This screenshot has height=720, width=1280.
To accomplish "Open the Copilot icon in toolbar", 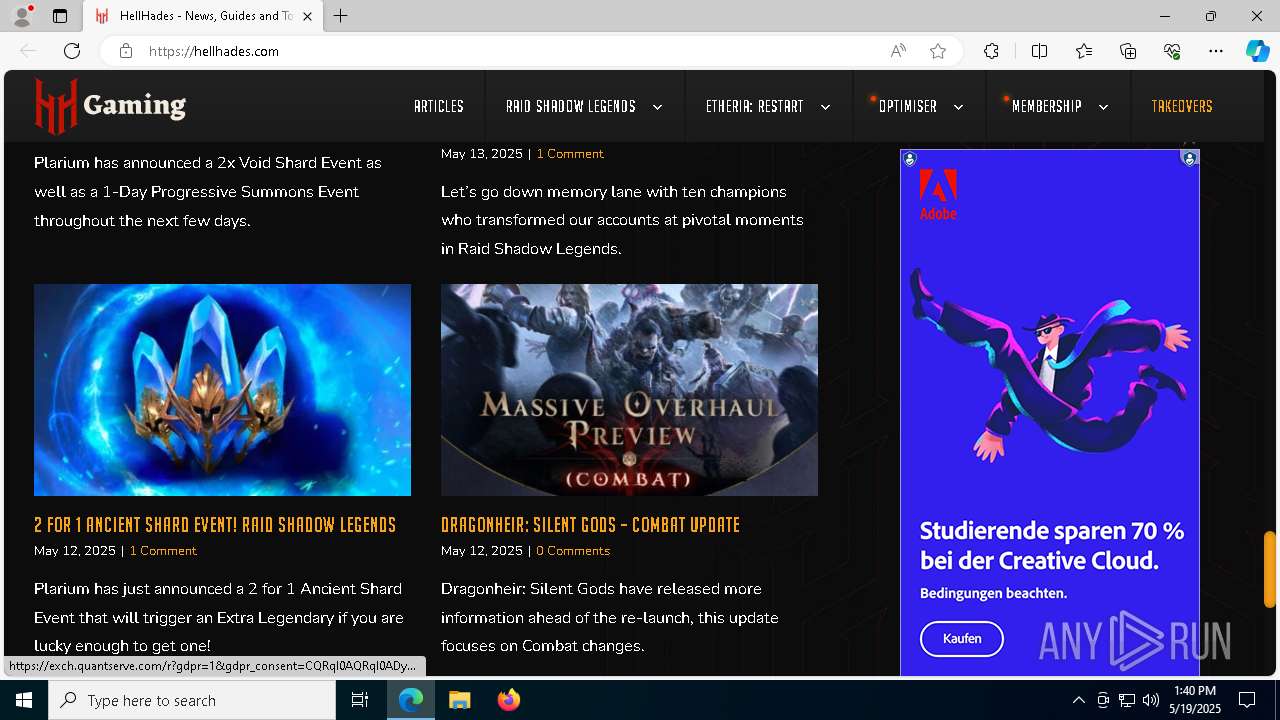I will click(1258, 51).
